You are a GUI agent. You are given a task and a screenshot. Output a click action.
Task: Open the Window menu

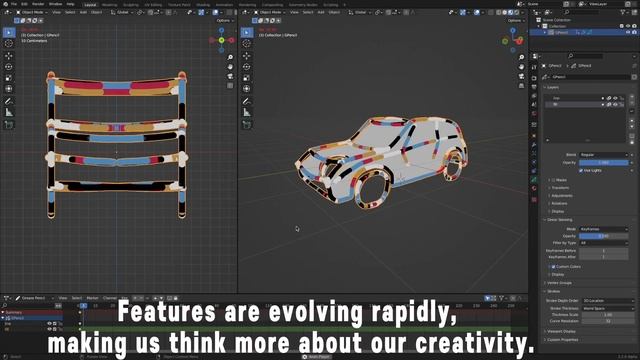pos(56,4)
